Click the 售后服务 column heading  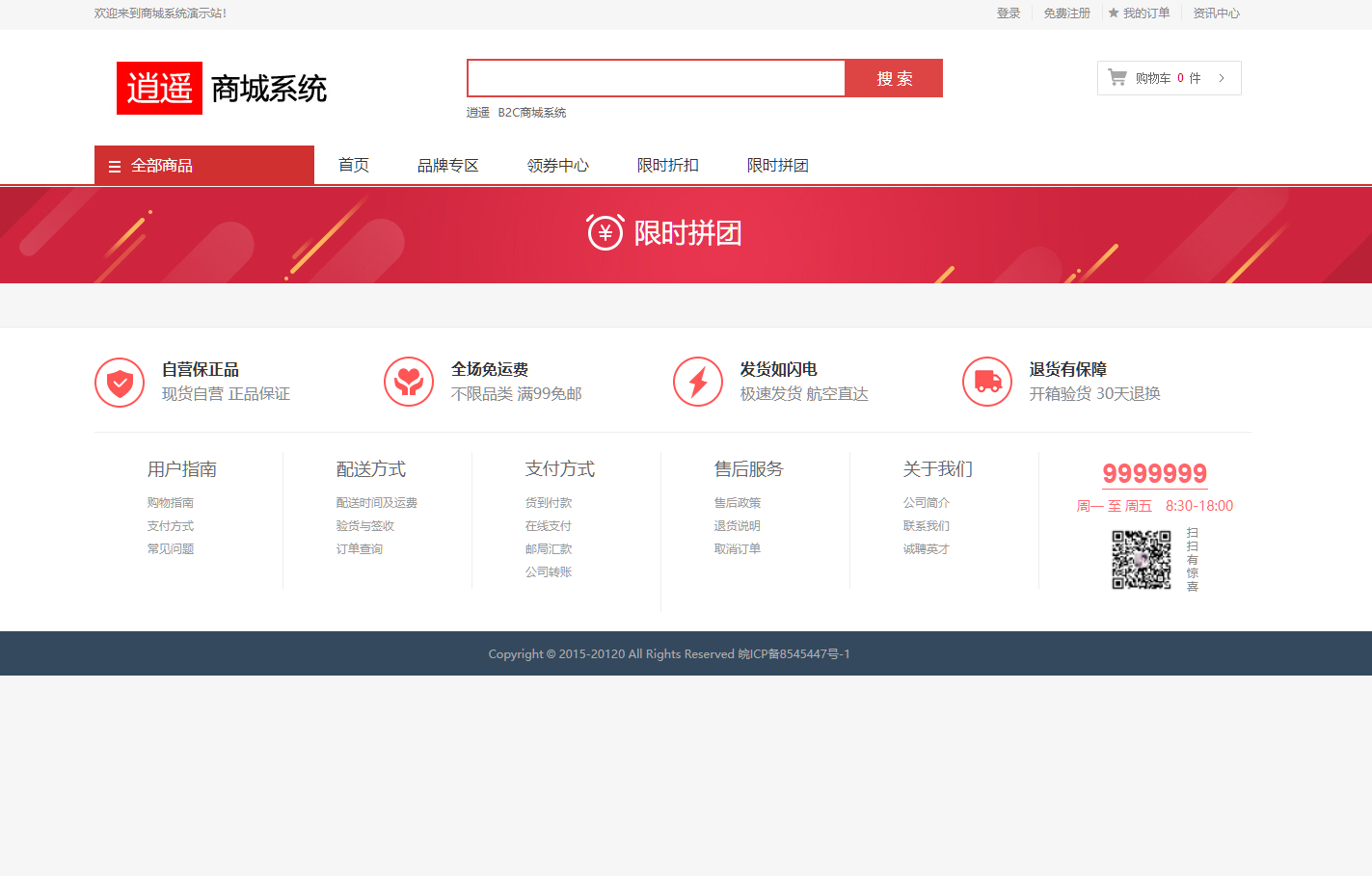pyautogui.click(x=749, y=469)
